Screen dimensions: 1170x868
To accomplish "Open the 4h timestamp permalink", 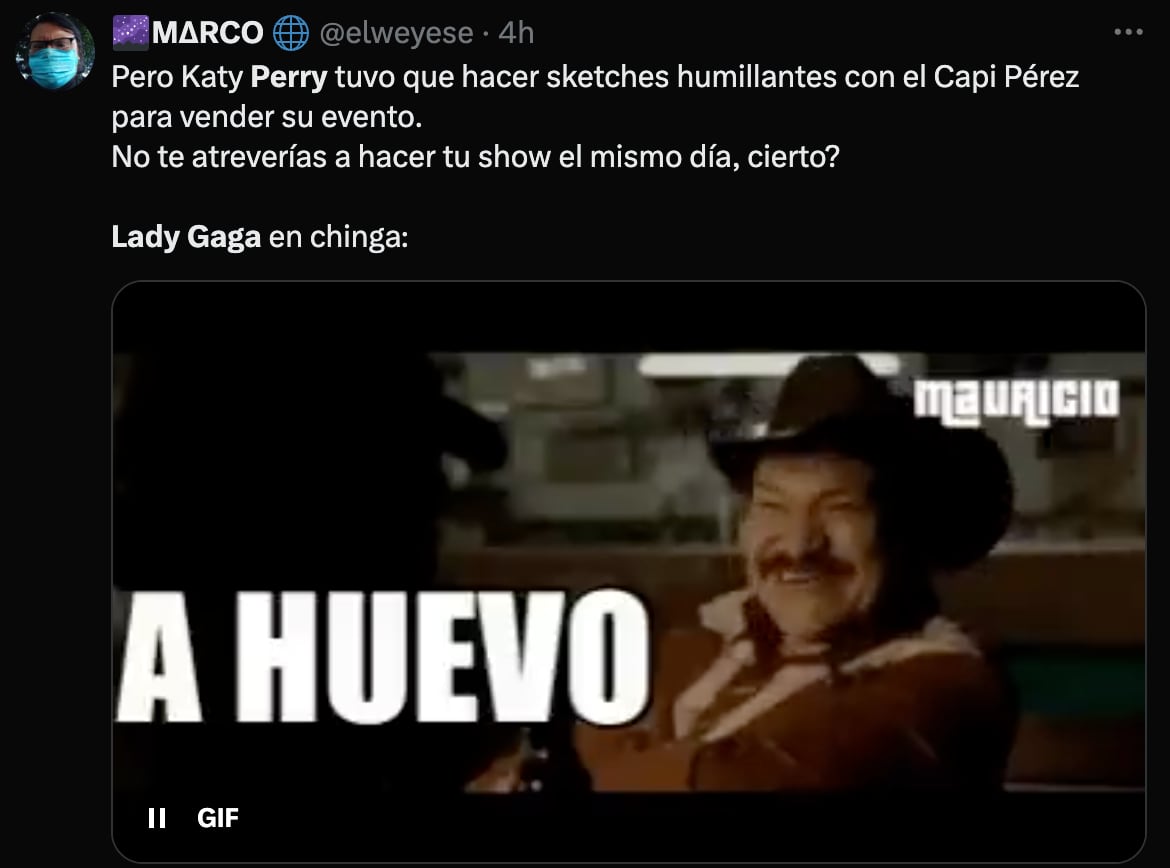I will coord(516,33).
